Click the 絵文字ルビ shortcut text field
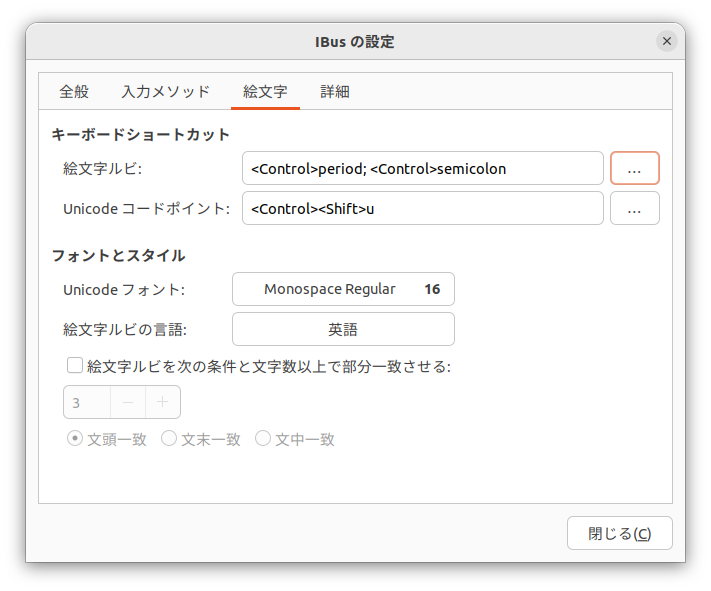 pyautogui.click(x=423, y=168)
